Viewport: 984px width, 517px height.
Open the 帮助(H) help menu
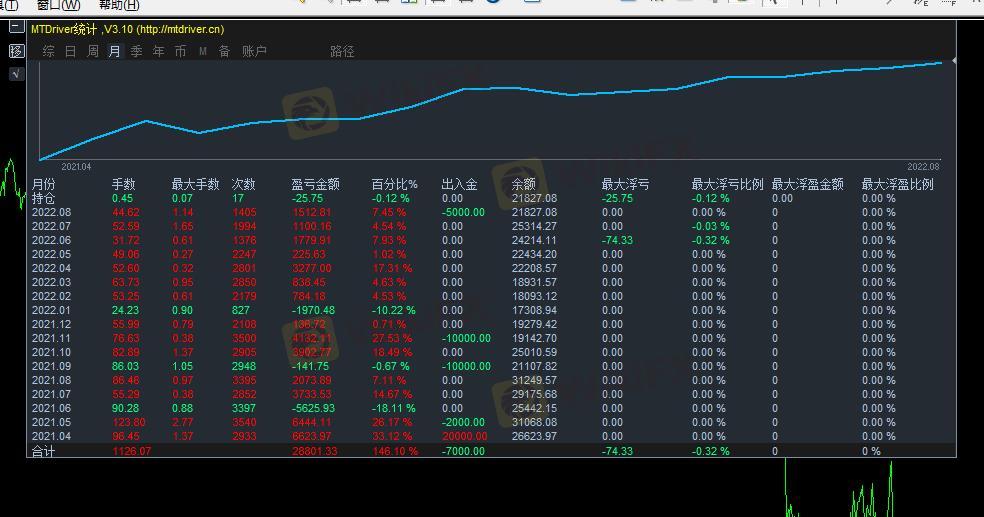pos(119,5)
